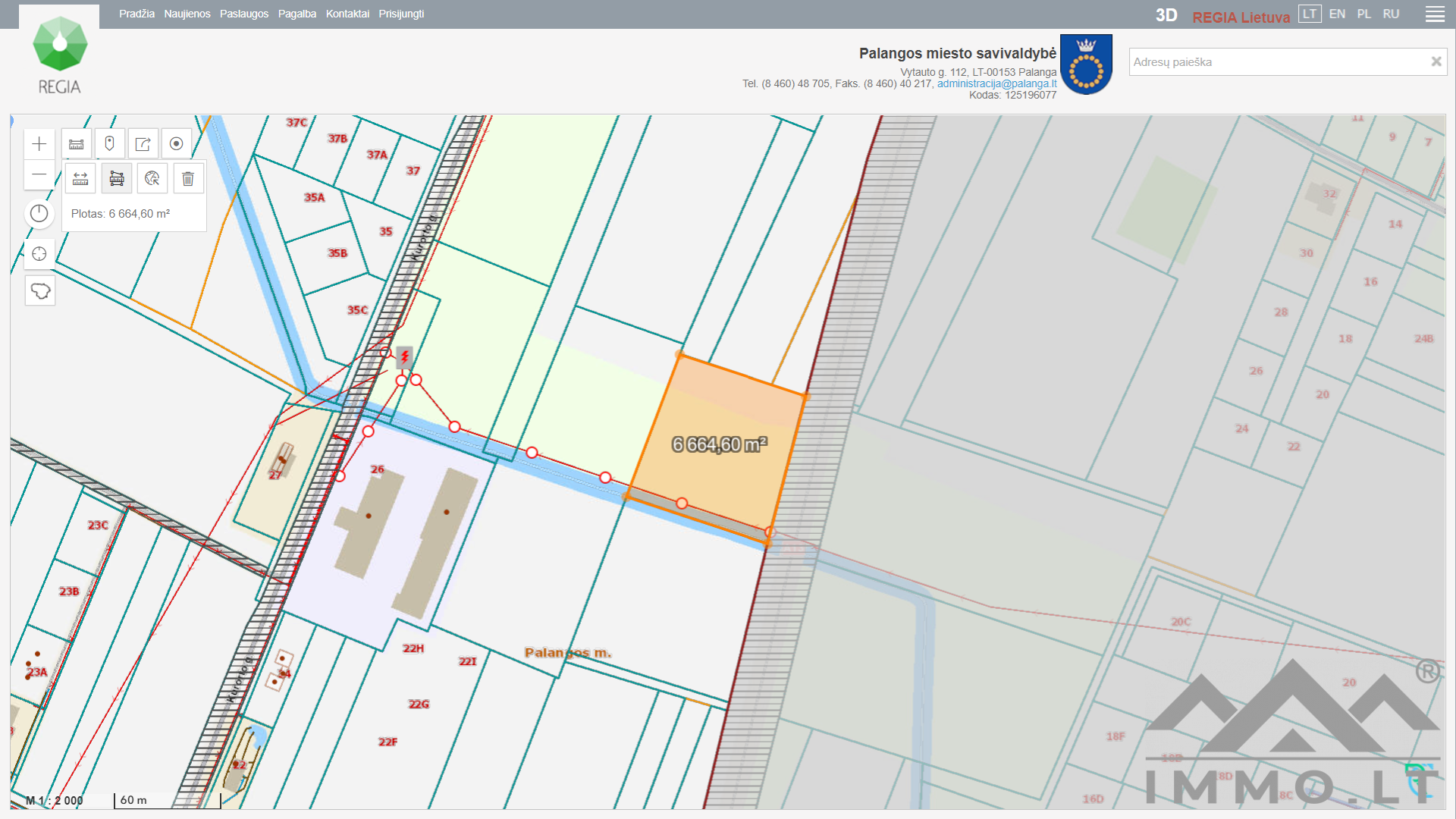Click parcel label 35C on map
The height and width of the screenshot is (819, 1456).
click(357, 310)
